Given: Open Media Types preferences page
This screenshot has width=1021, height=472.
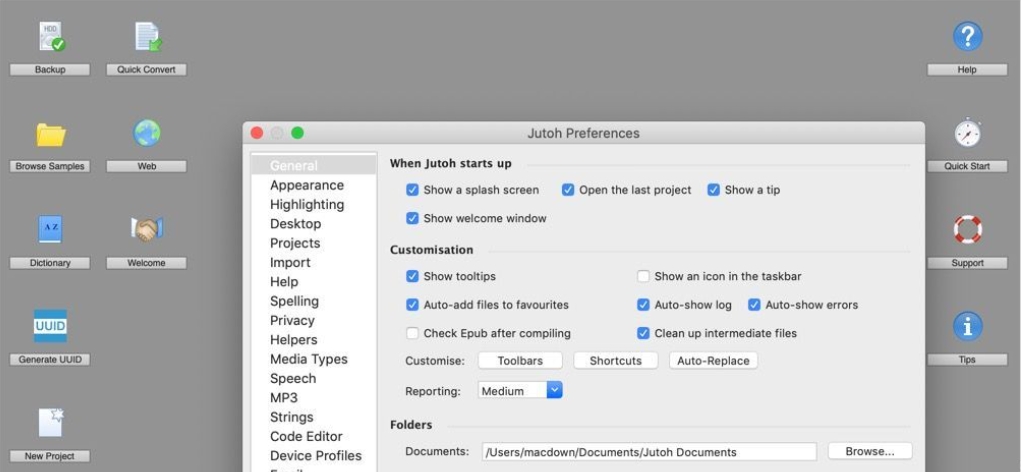Looking at the screenshot, I should coord(313,359).
